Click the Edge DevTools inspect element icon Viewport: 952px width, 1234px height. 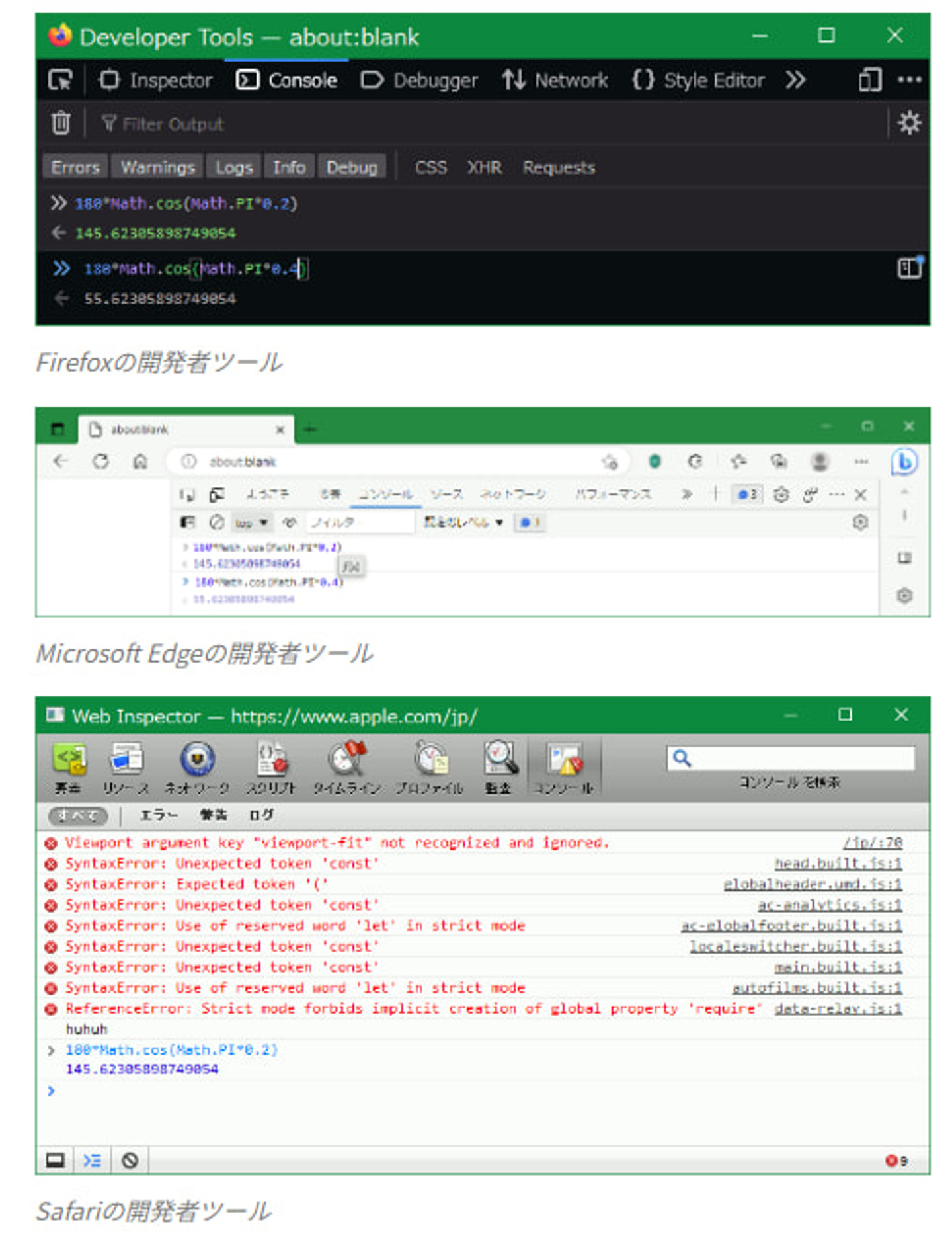coord(188,495)
